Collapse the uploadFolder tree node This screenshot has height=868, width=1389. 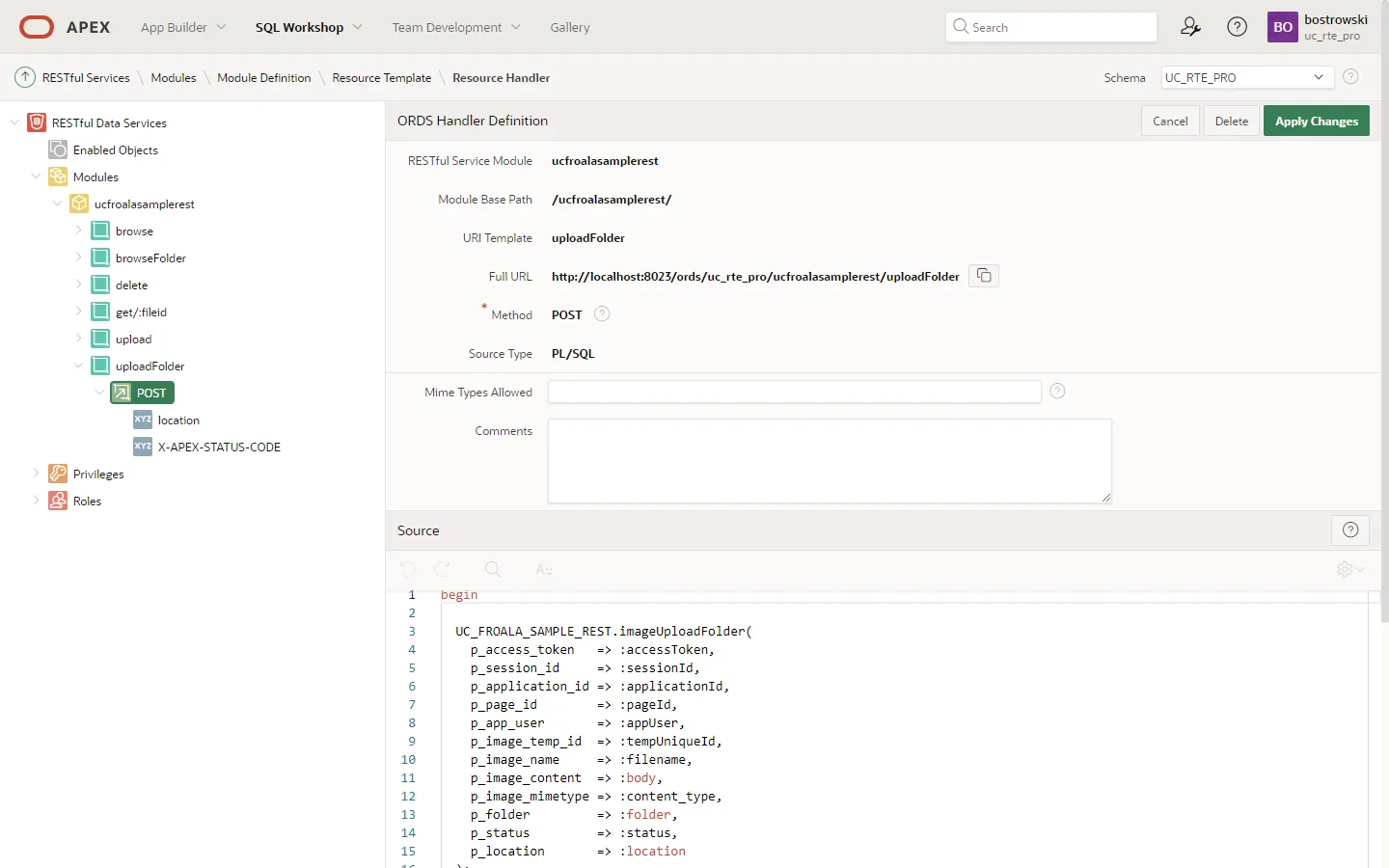[x=78, y=366]
